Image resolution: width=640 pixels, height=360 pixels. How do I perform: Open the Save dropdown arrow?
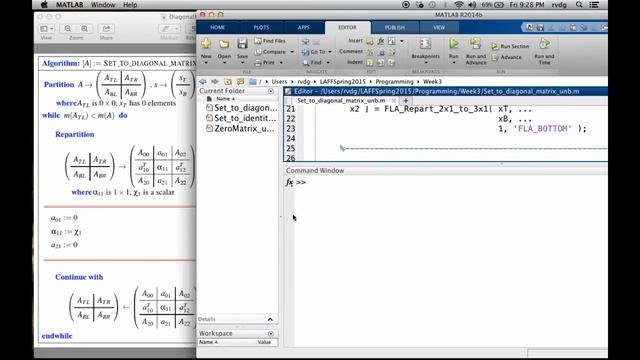coord(242,63)
